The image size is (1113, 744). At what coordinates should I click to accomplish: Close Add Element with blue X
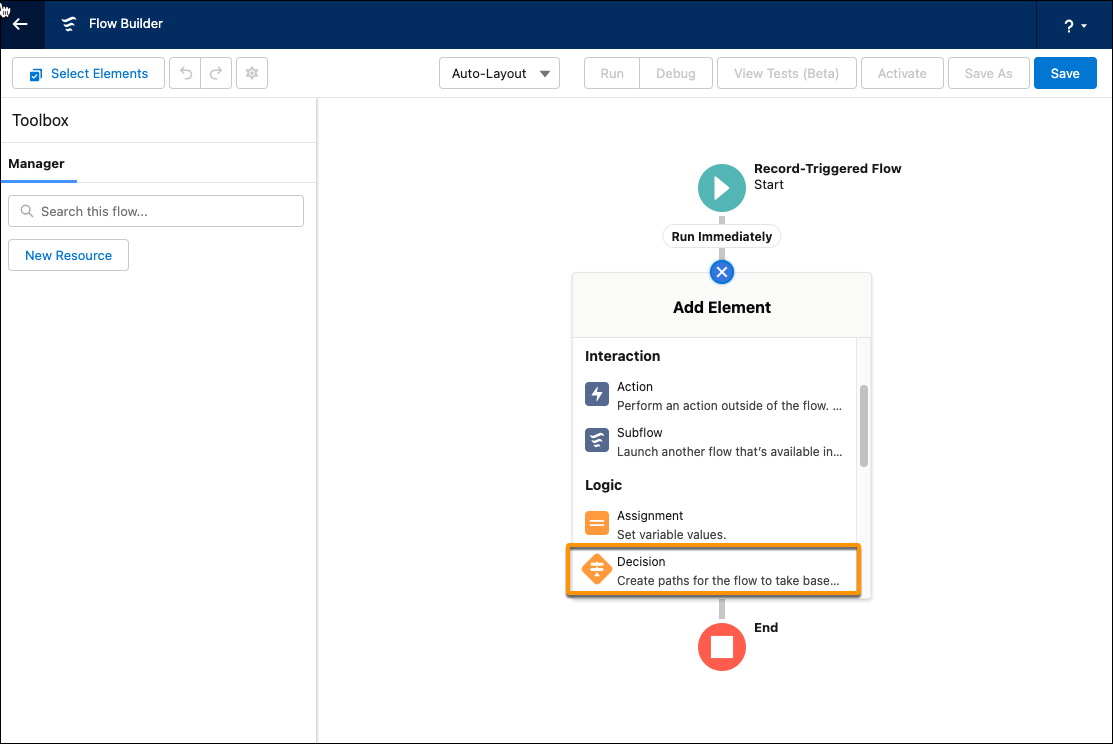pyautogui.click(x=722, y=272)
